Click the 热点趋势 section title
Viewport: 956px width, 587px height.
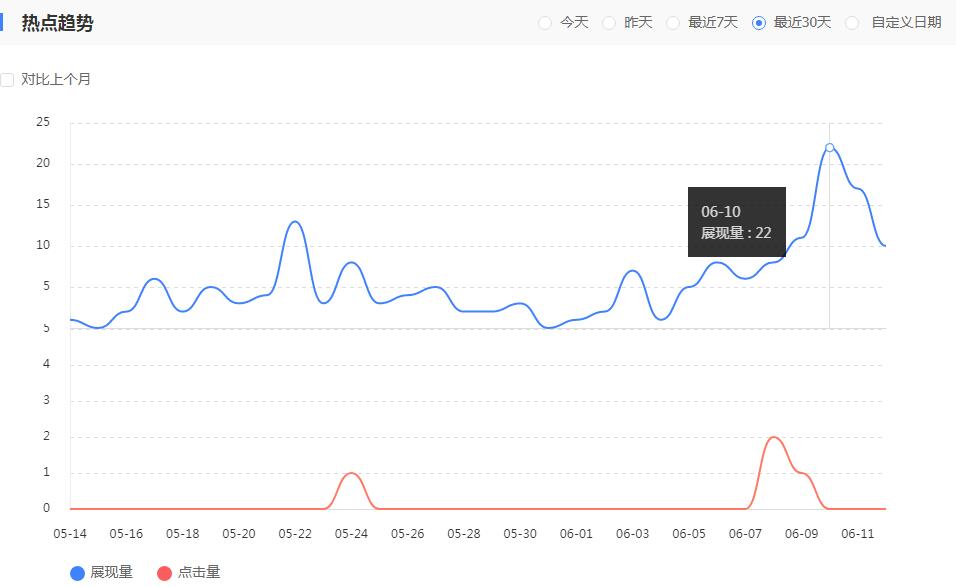[57, 23]
